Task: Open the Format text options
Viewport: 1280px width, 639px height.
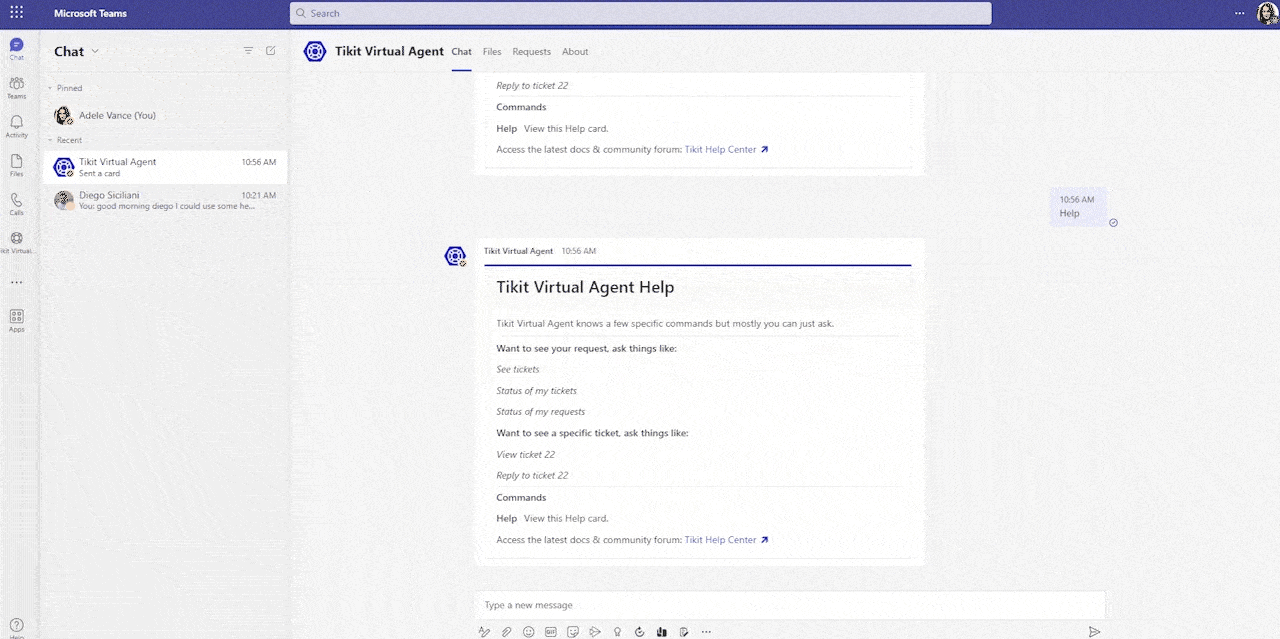Action: [x=484, y=632]
